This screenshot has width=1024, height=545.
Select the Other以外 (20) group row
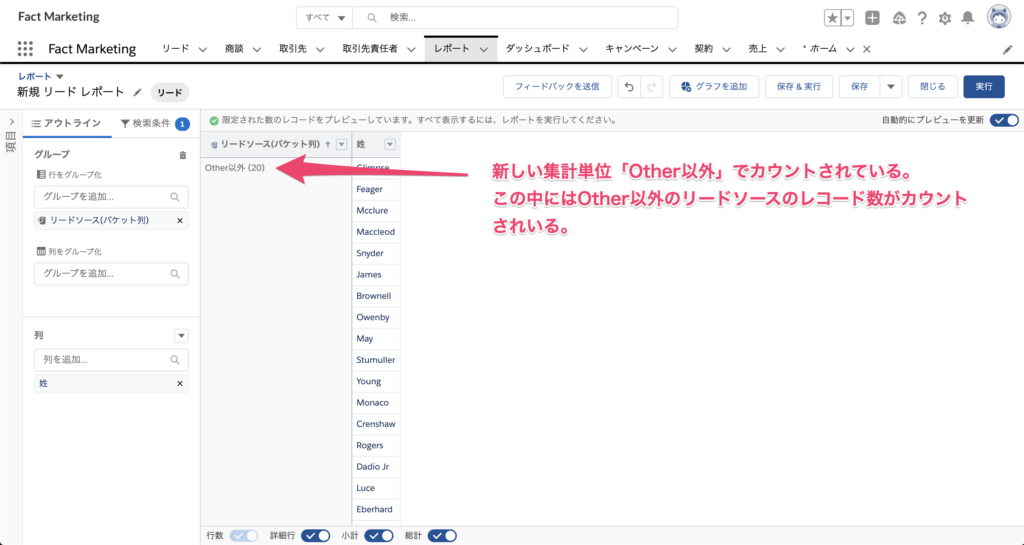click(234, 168)
